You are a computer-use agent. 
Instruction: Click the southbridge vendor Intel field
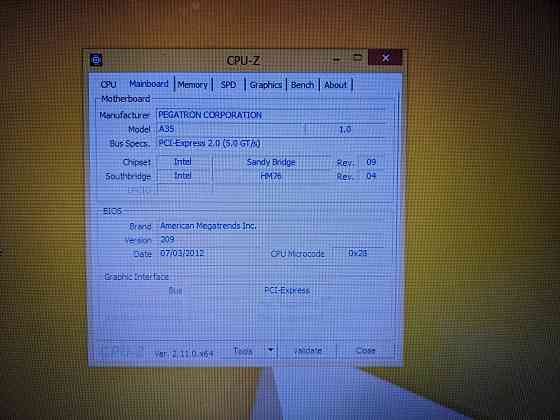click(183, 176)
